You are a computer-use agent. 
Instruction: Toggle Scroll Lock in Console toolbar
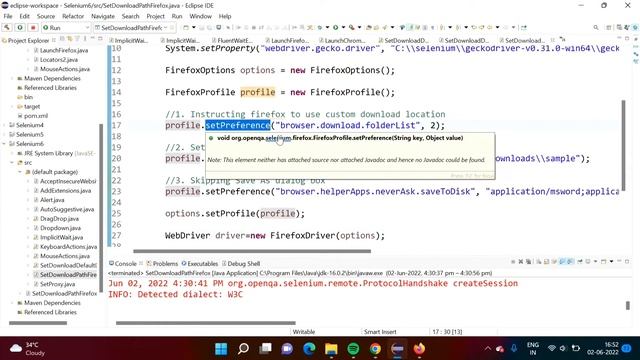click(x=547, y=262)
